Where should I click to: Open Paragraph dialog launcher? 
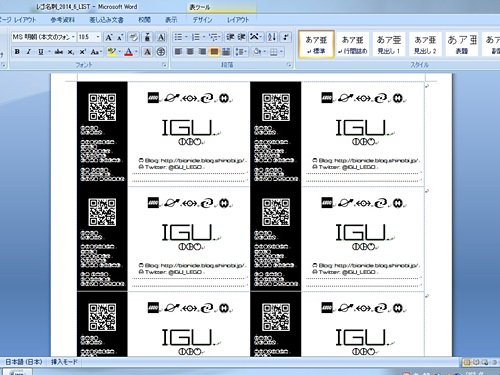click(x=289, y=65)
